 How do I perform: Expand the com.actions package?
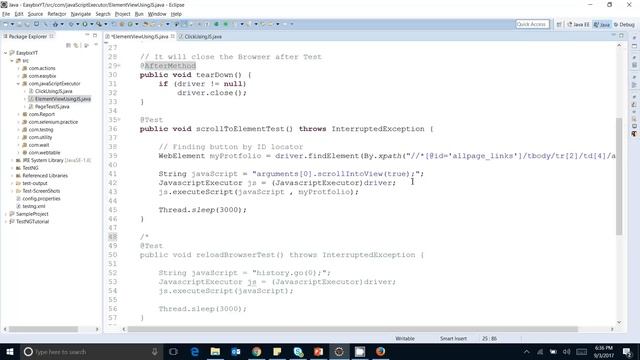click(18, 69)
